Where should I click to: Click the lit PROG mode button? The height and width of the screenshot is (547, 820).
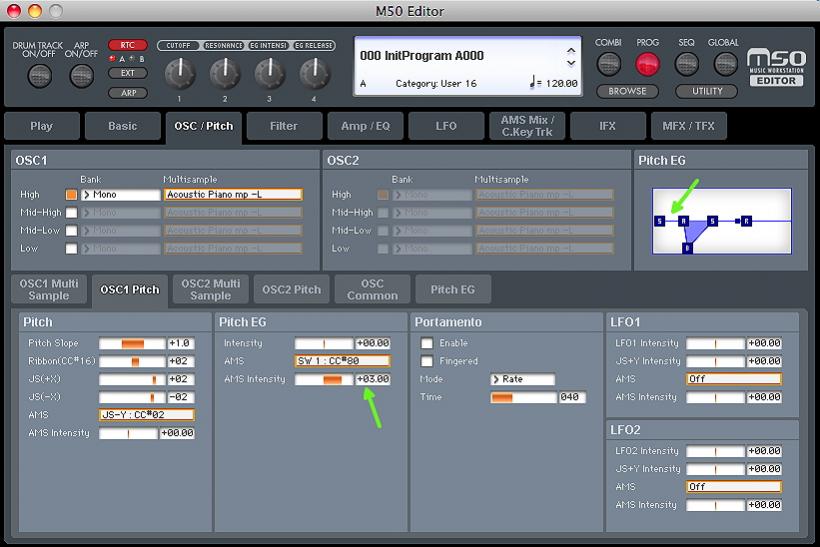pyautogui.click(x=647, y=64)
